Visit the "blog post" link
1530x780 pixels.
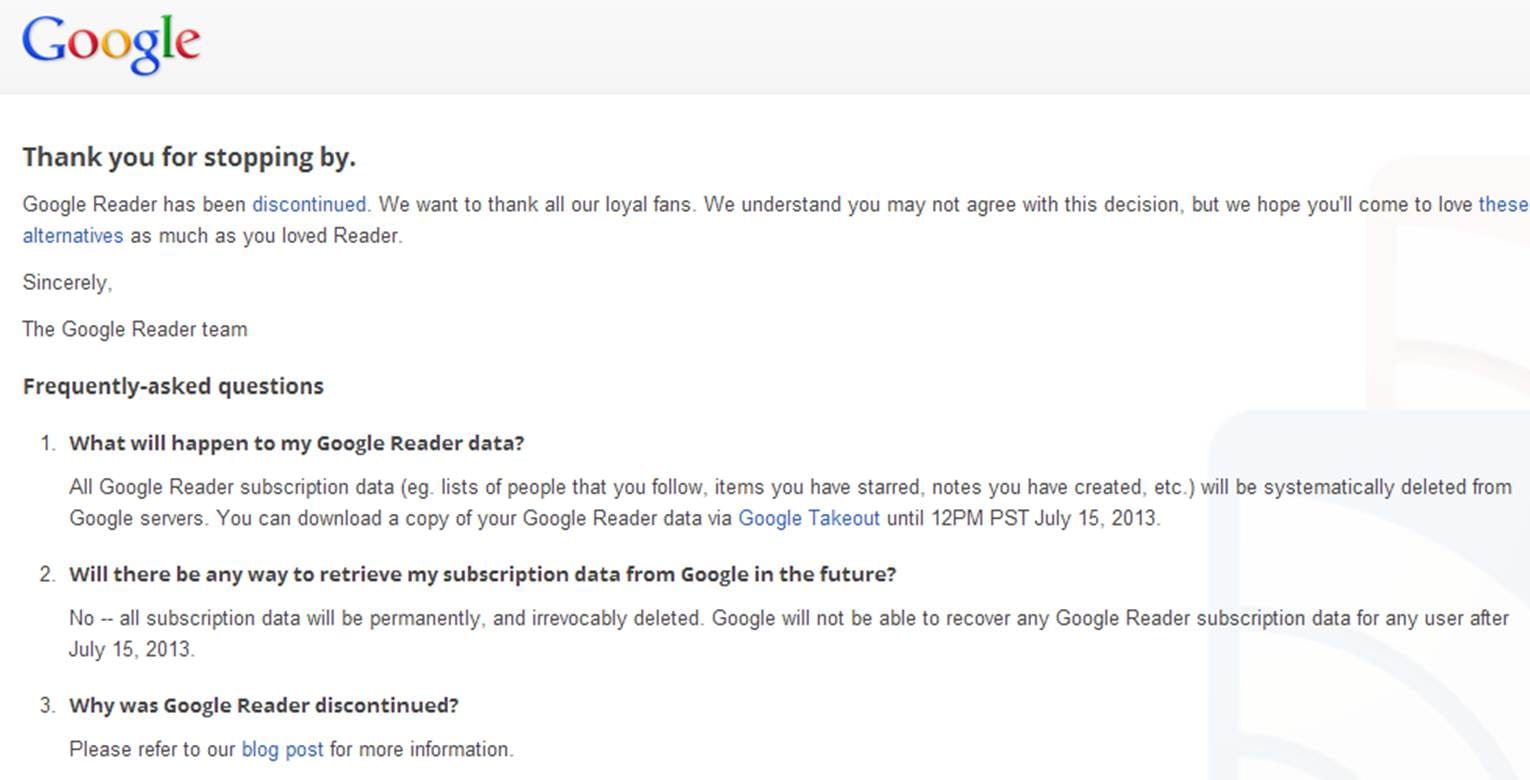coord(282,749)
